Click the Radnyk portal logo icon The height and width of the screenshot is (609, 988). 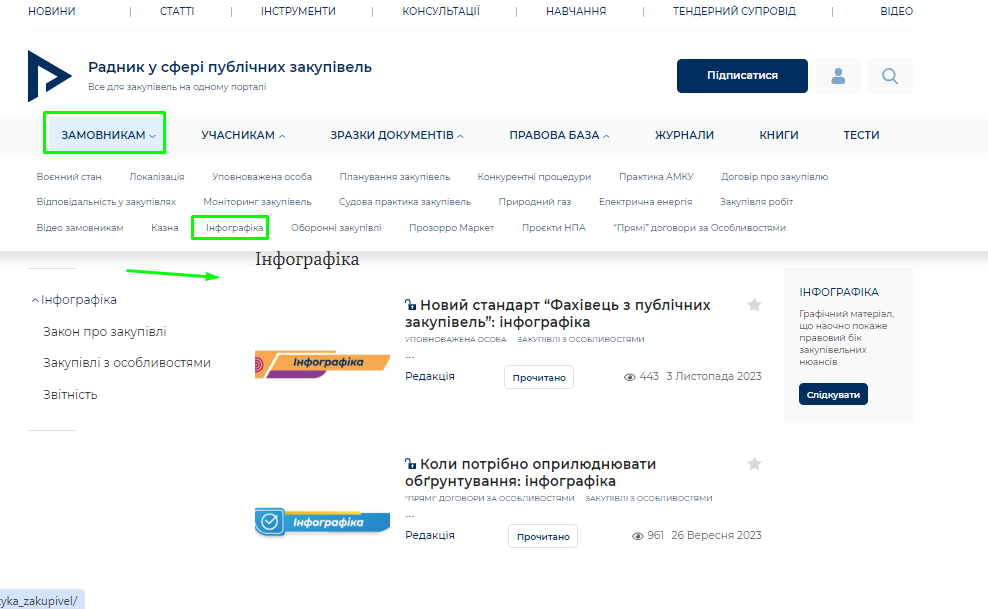[49, 76]
